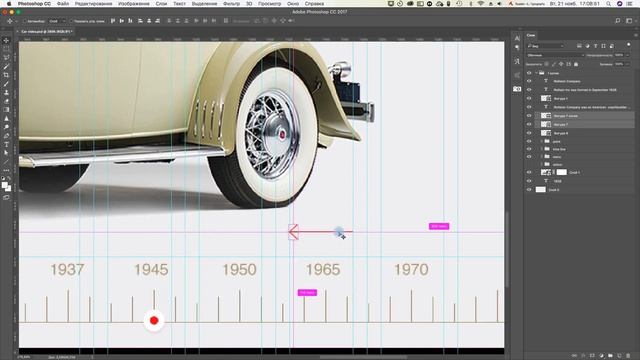The width and height of the screenshot is (640, 360).
Task: Reset default foreground and background colors
Action: (3, 178)
